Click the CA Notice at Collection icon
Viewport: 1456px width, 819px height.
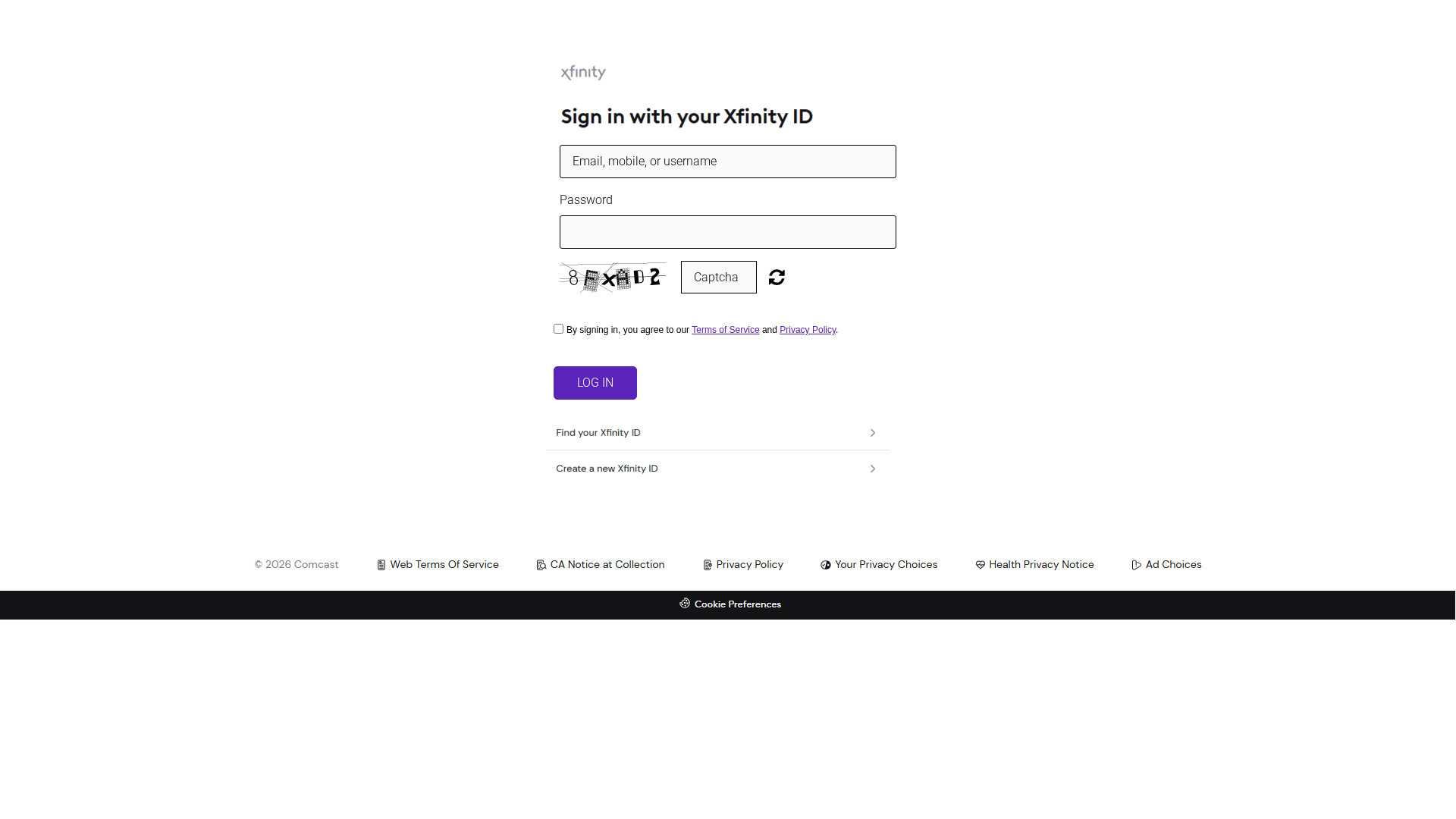coord(541,565)
